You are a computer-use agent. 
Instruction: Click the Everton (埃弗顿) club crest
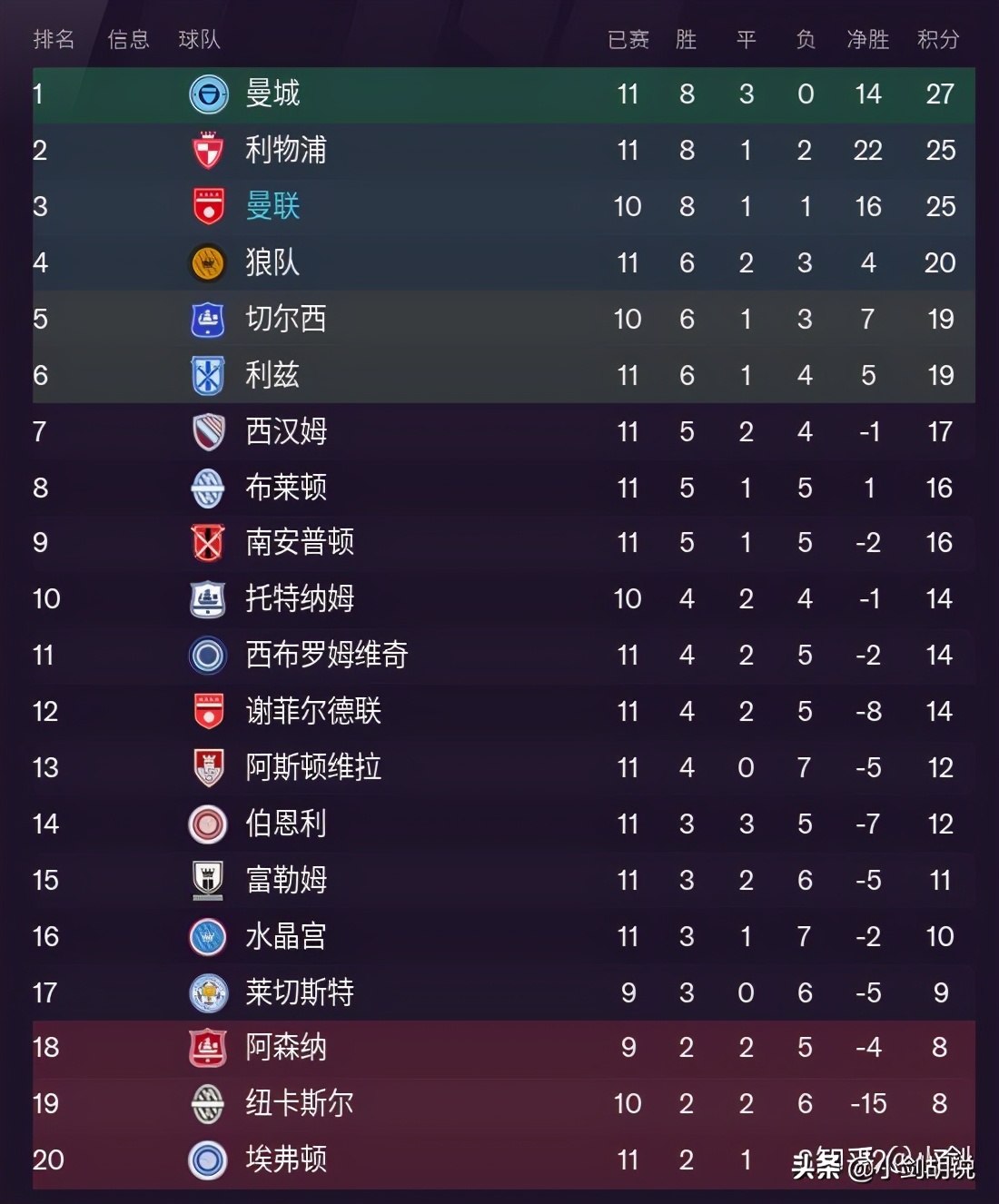pos(207,1160)
